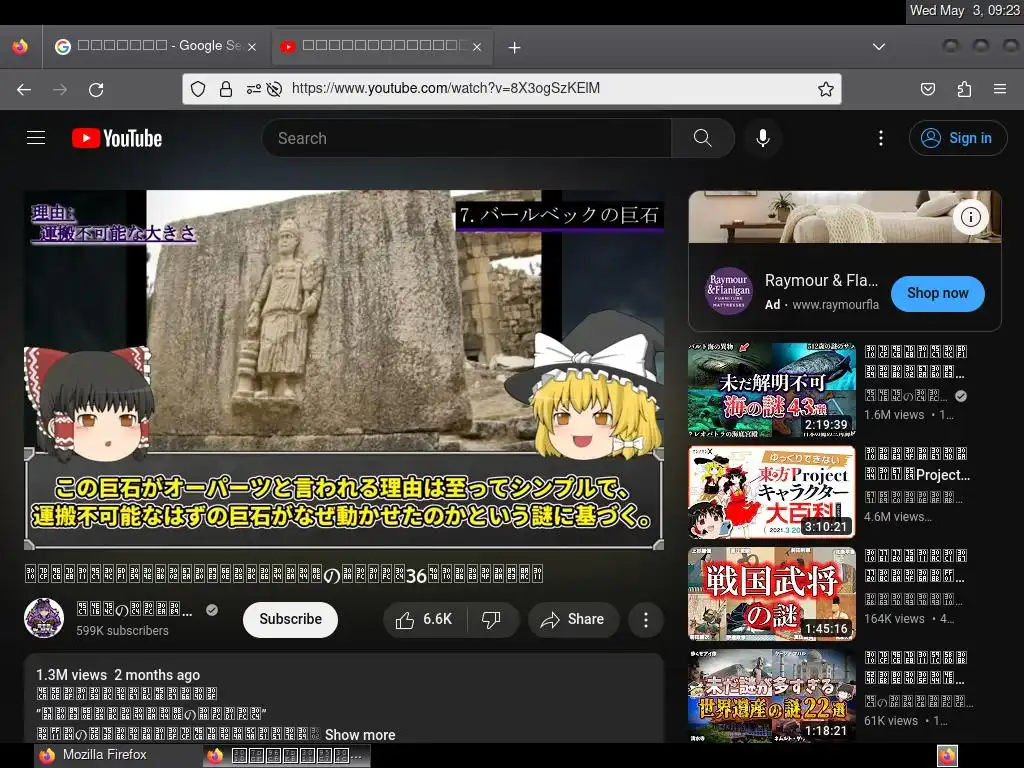Click the 1.3M views 2 months ago text
This screenshot has height=768, width=1024.
[118, 675]
